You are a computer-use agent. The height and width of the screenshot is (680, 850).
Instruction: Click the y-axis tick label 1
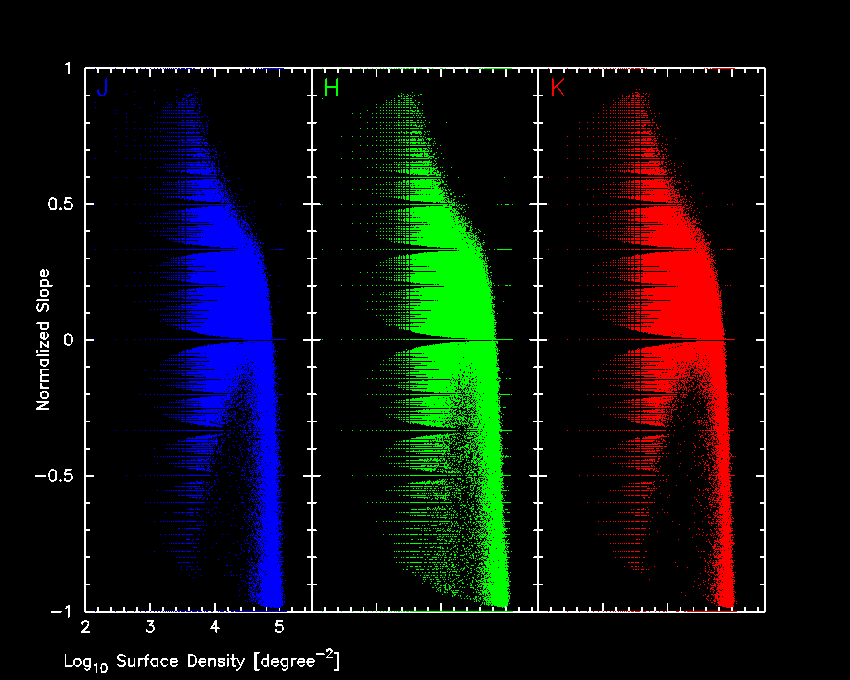coord(68,69)
